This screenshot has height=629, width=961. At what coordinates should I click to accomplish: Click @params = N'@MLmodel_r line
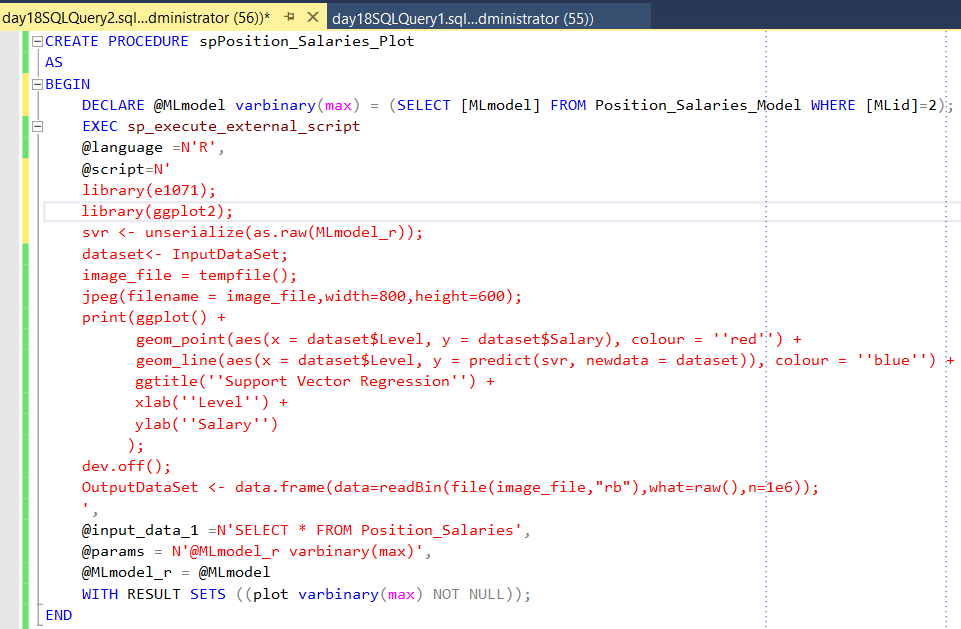257,551
